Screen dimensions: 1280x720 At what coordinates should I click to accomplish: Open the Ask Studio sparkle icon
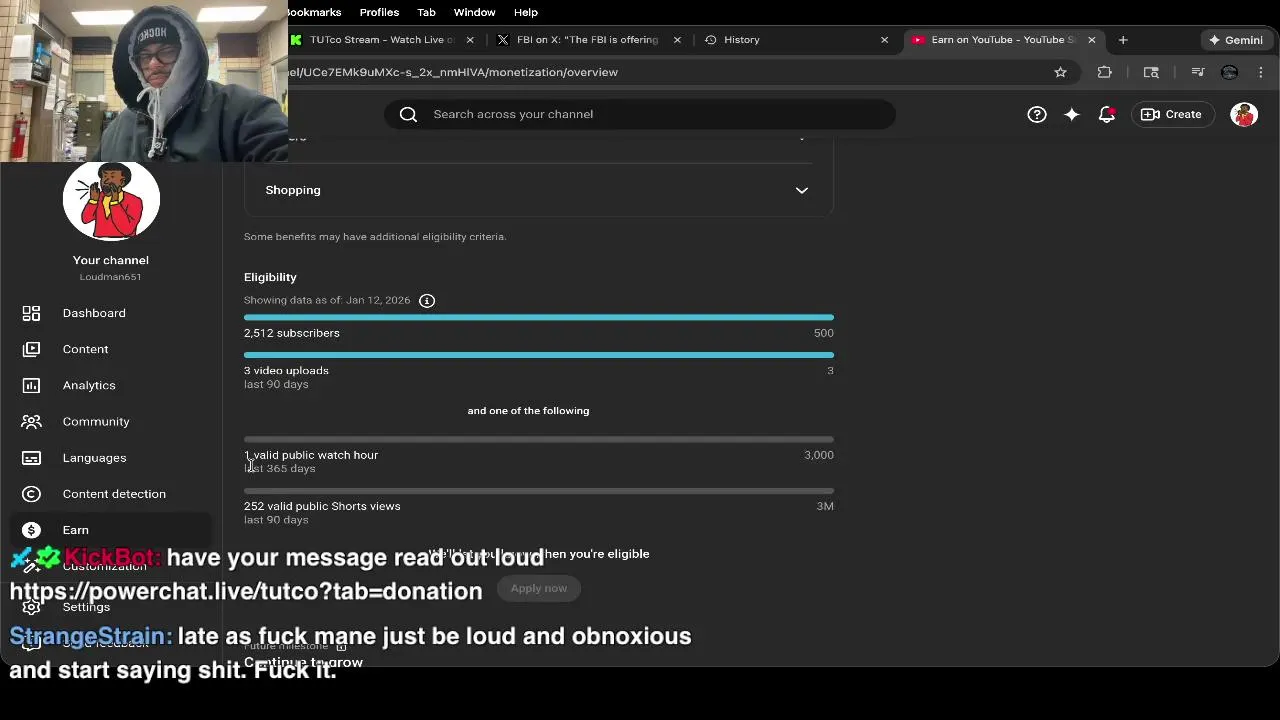tap(1071, 114)
